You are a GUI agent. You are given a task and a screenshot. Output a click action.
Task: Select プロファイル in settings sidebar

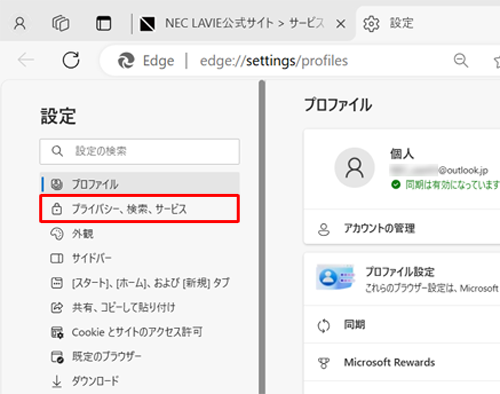click(139, 184)
